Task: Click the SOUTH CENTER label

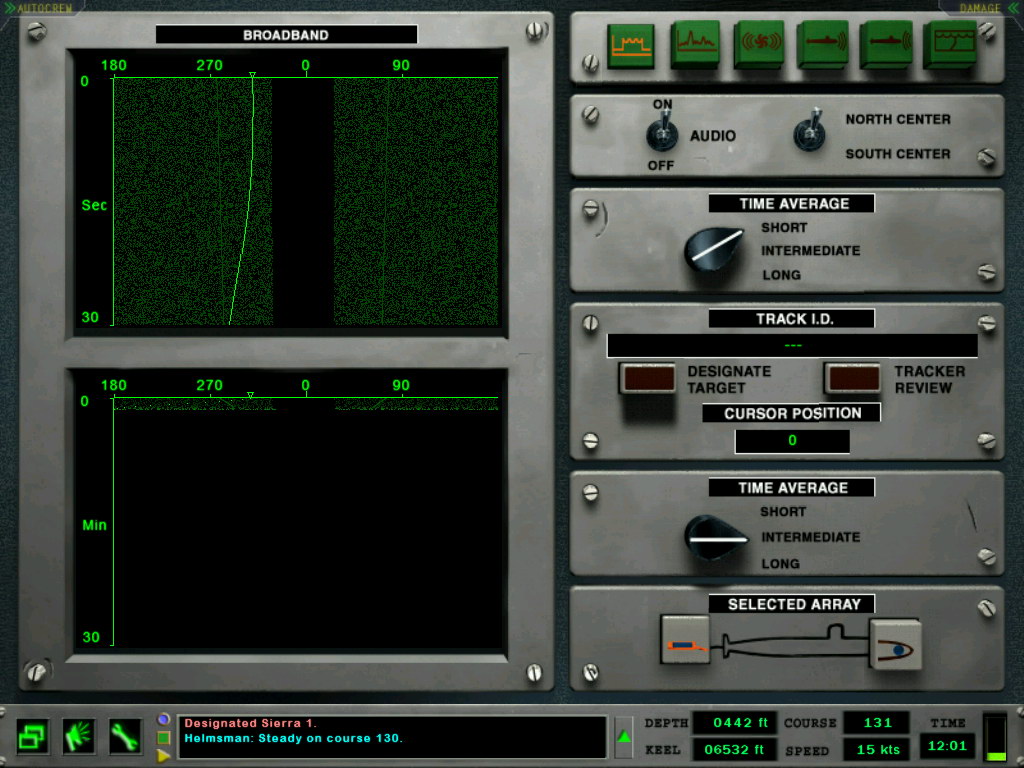Action: 898,154
